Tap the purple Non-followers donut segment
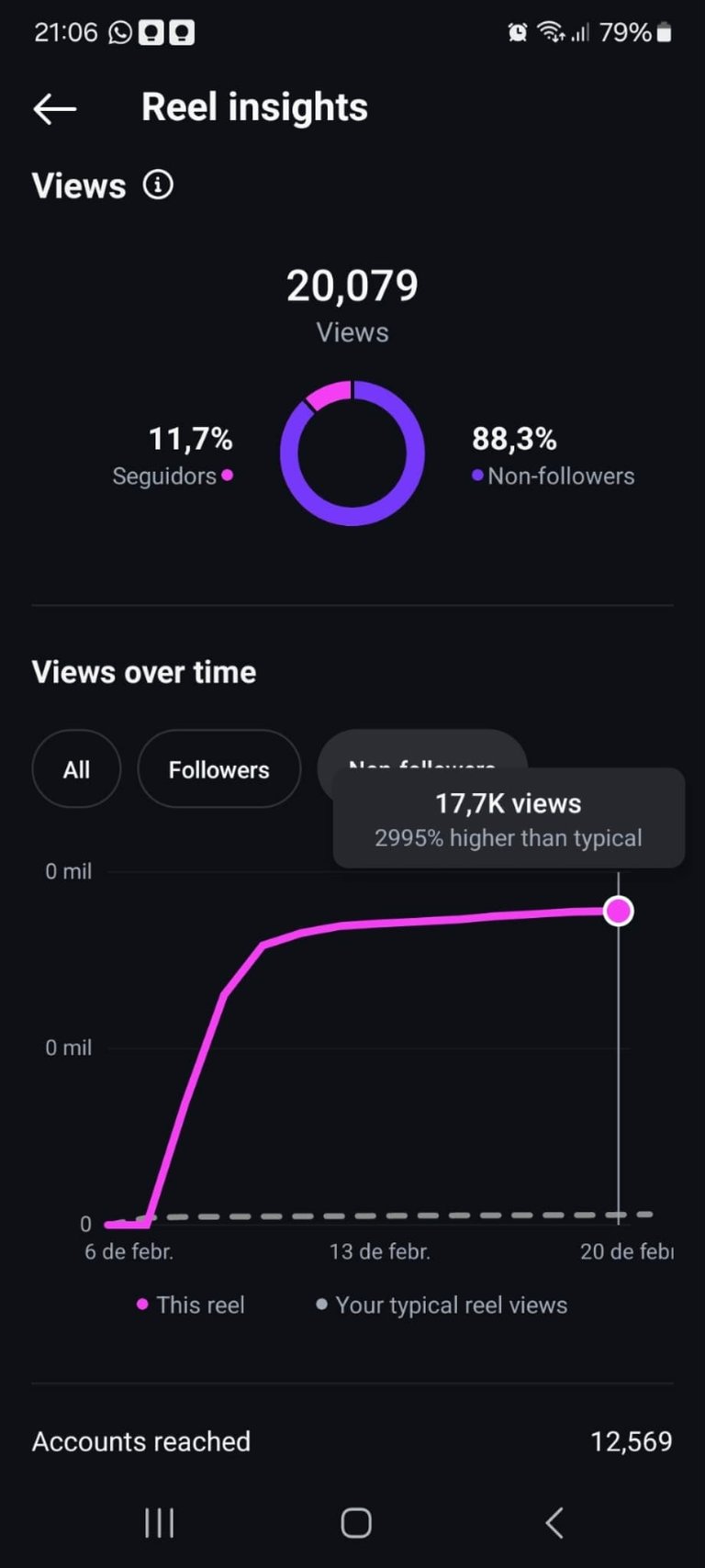Image resolution: width=705 pixels, height=1568 pixels. 352,515
